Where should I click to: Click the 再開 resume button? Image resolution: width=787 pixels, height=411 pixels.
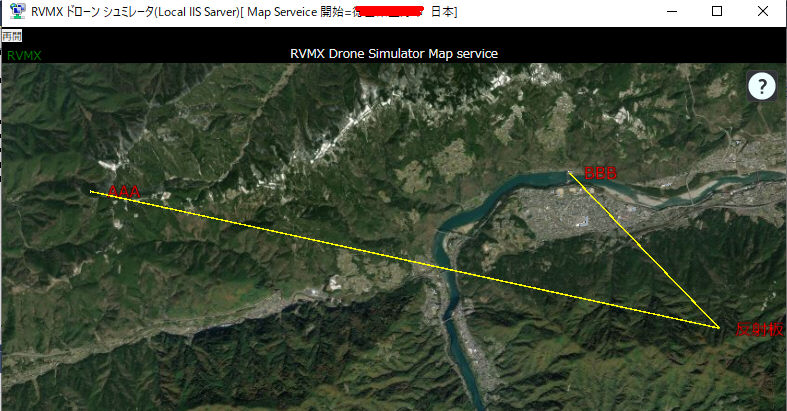[x=12, y=36]
